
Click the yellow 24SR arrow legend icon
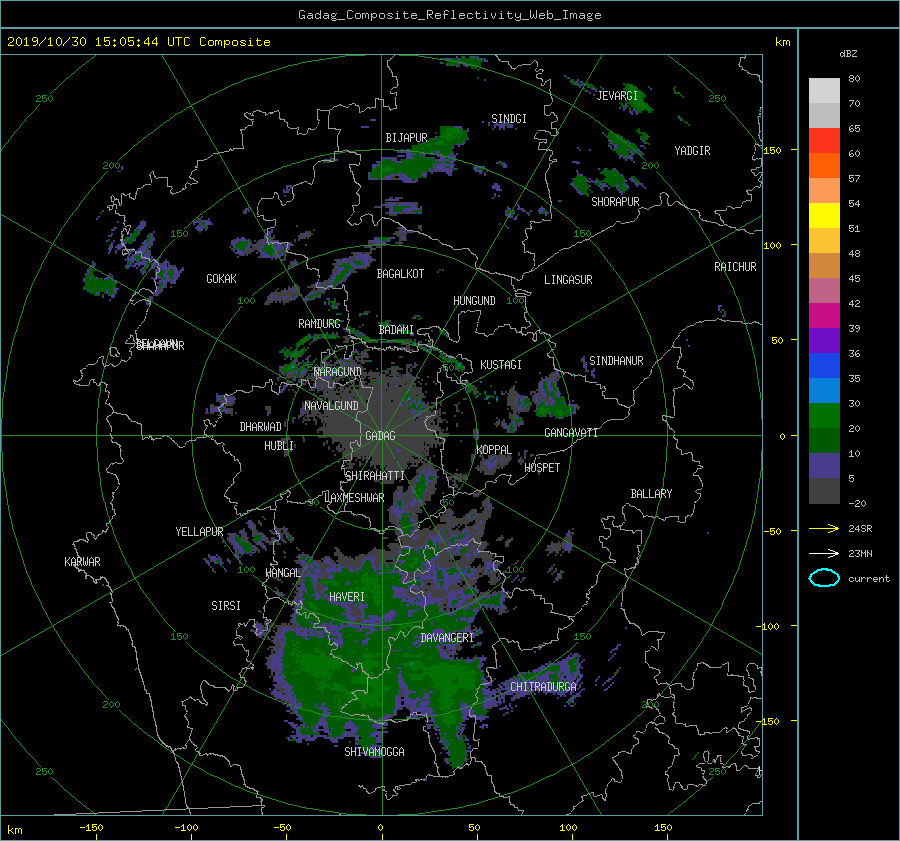[824, 528]
